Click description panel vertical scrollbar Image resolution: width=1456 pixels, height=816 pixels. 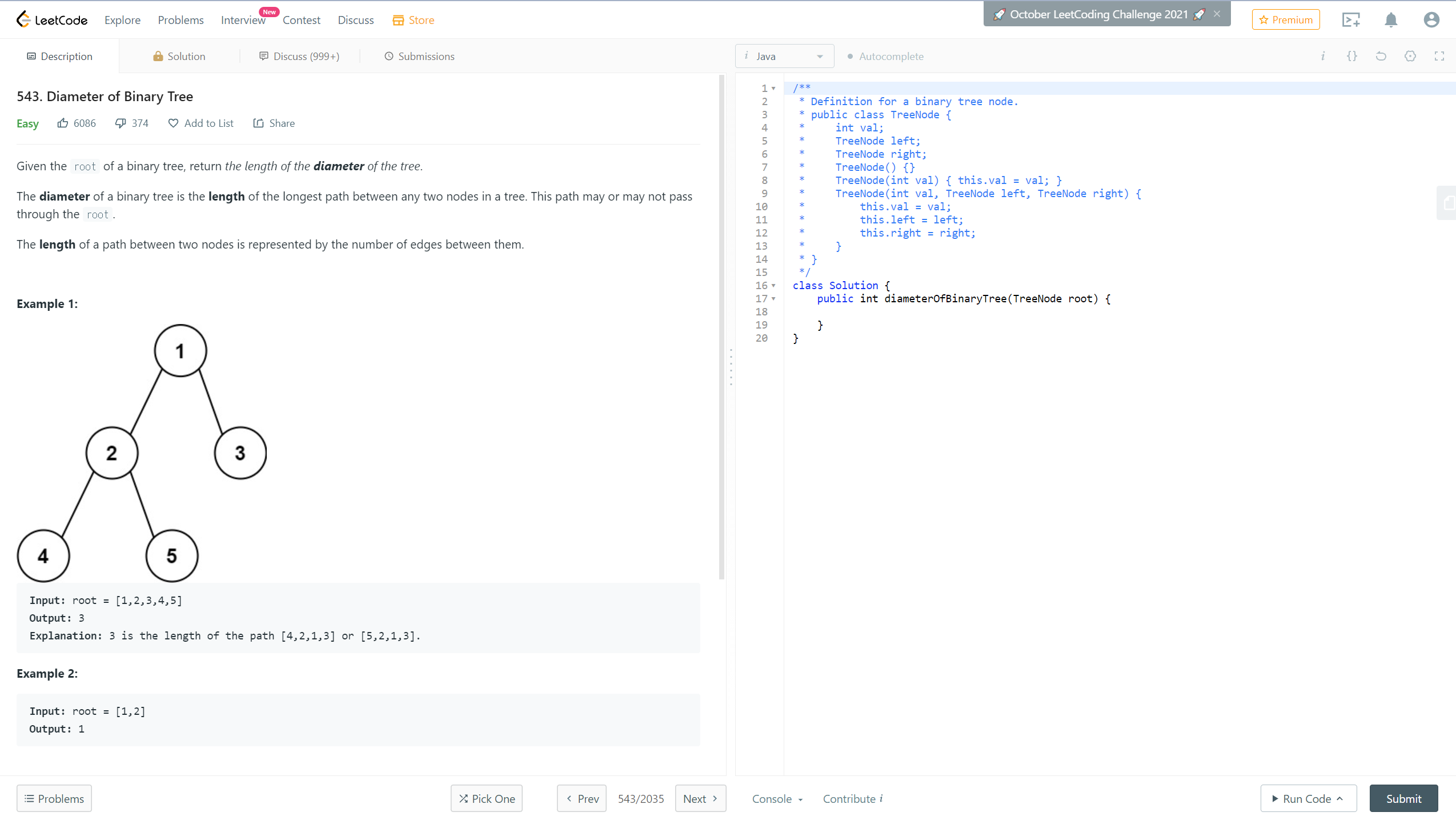pos(721,327)
